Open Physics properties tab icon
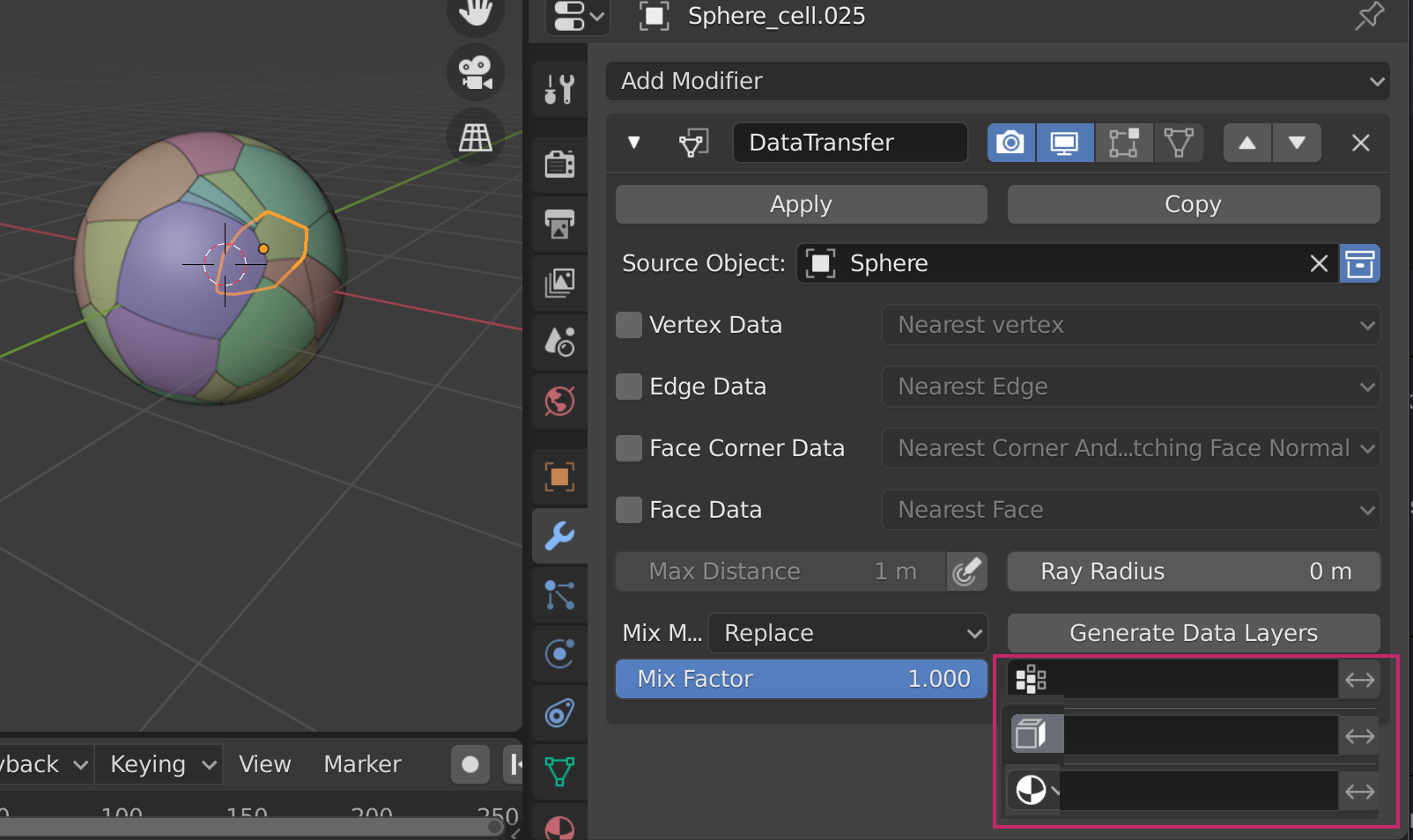Screen dimensions: 1413x840 point(559,654)
